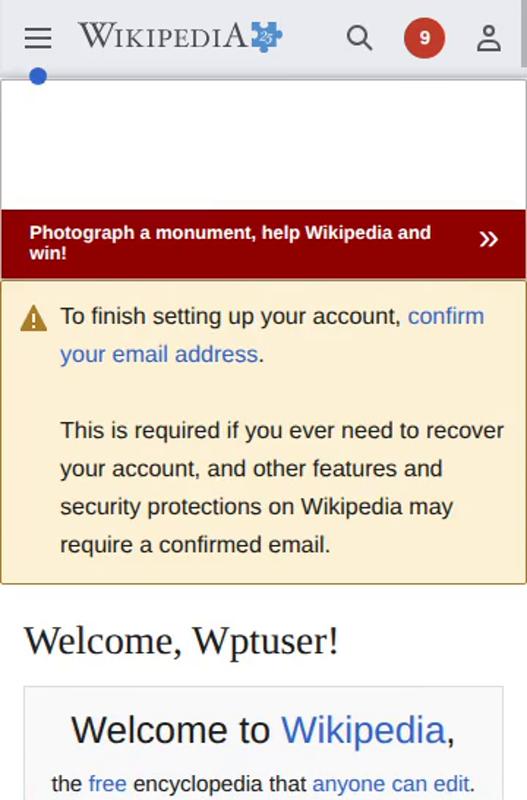This screenshot has height=800, width=527.
Task: Click the blue puzzle piece 25 icon
Action: tap(266, 37)
